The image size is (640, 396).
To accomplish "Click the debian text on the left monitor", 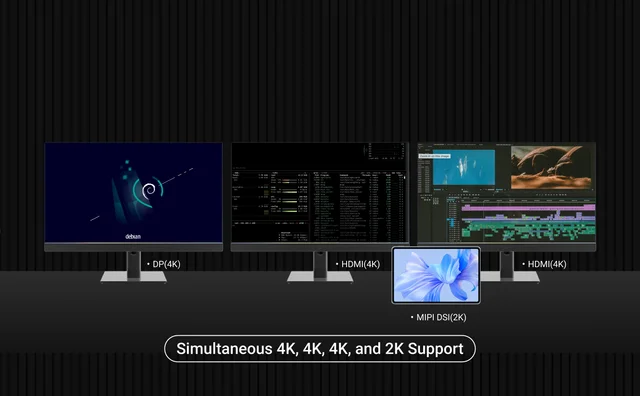I will tap(133, 236).
